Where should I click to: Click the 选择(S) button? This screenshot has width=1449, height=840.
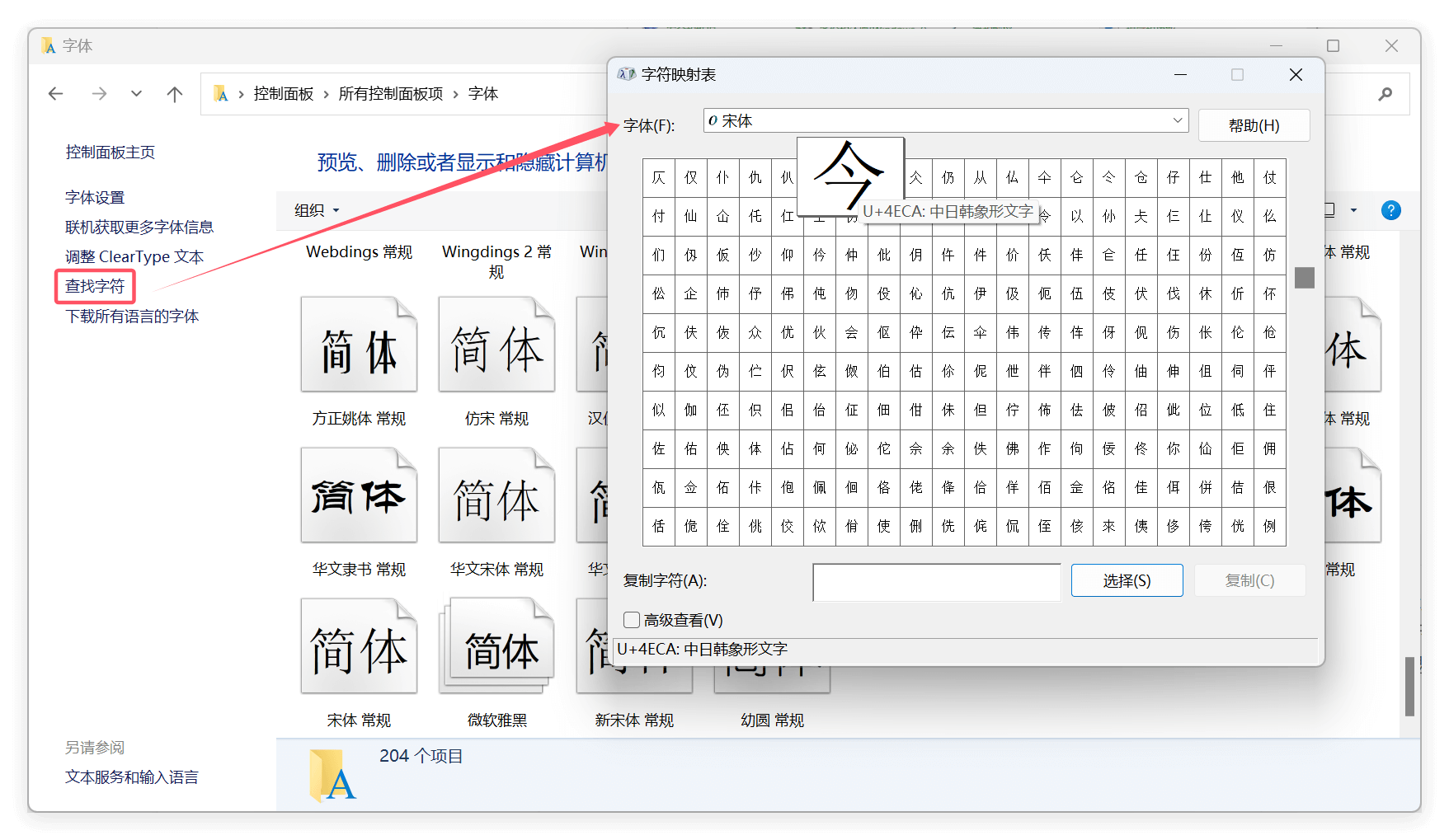tap(1127, 580)
